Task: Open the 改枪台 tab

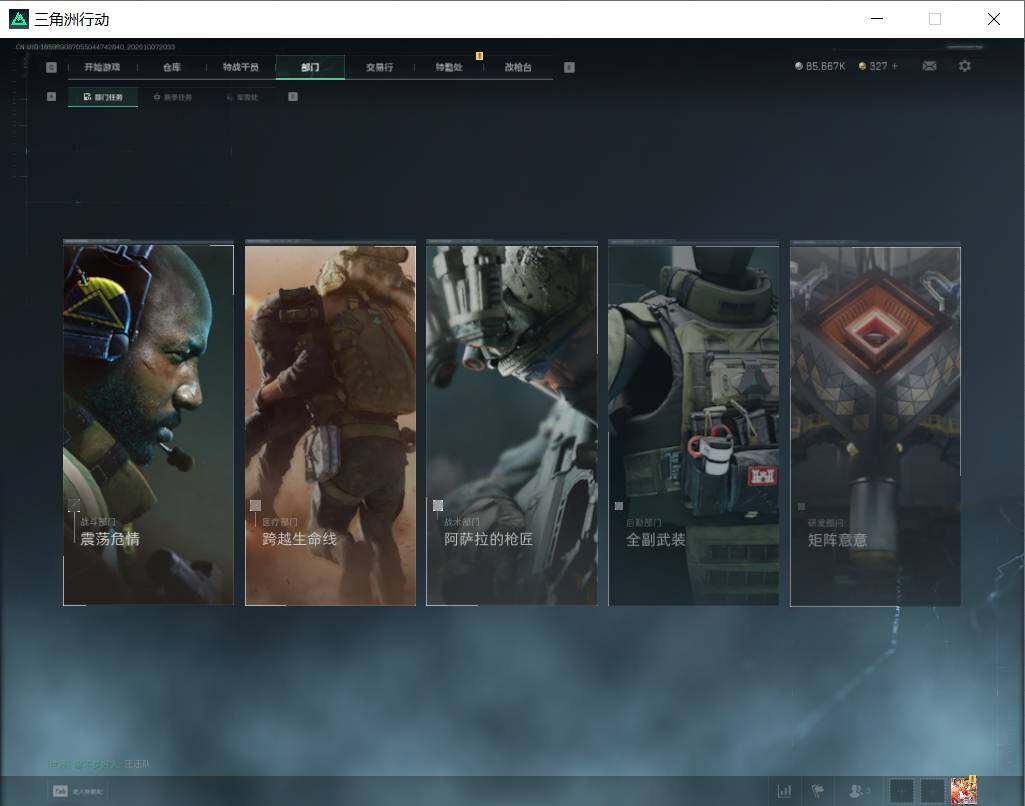Action: (x=518, y=67)
